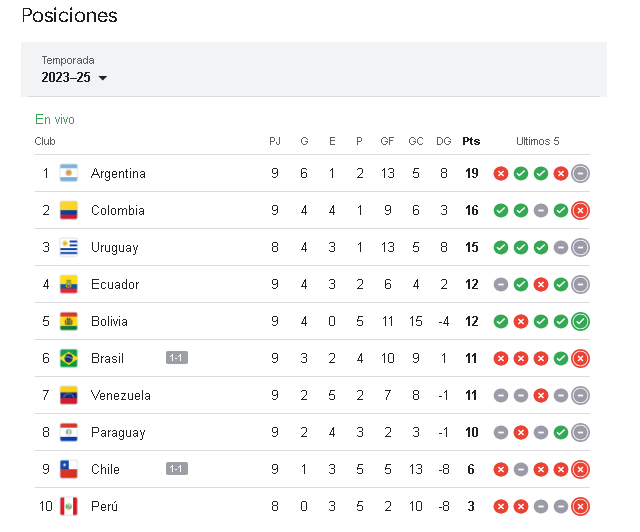Click the PJ column header
Screen dimensions: 640x532
click(x=275, y=141)
